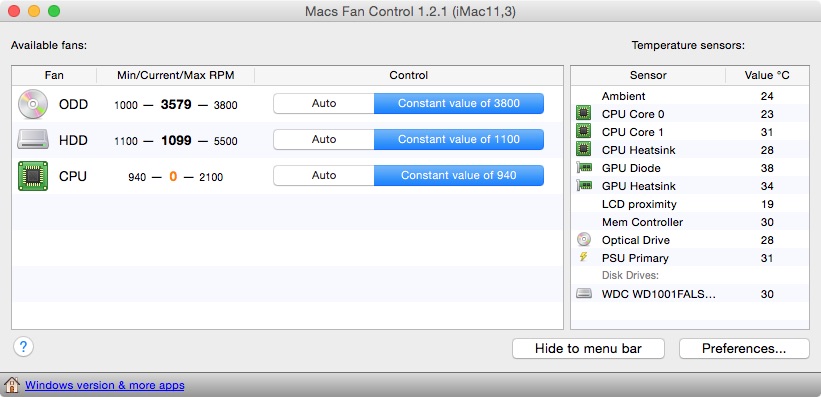The height and width of the screenshot is (397, 821).
Task: Click the Optical Drive disc icon
Action: tap(583, 239)
